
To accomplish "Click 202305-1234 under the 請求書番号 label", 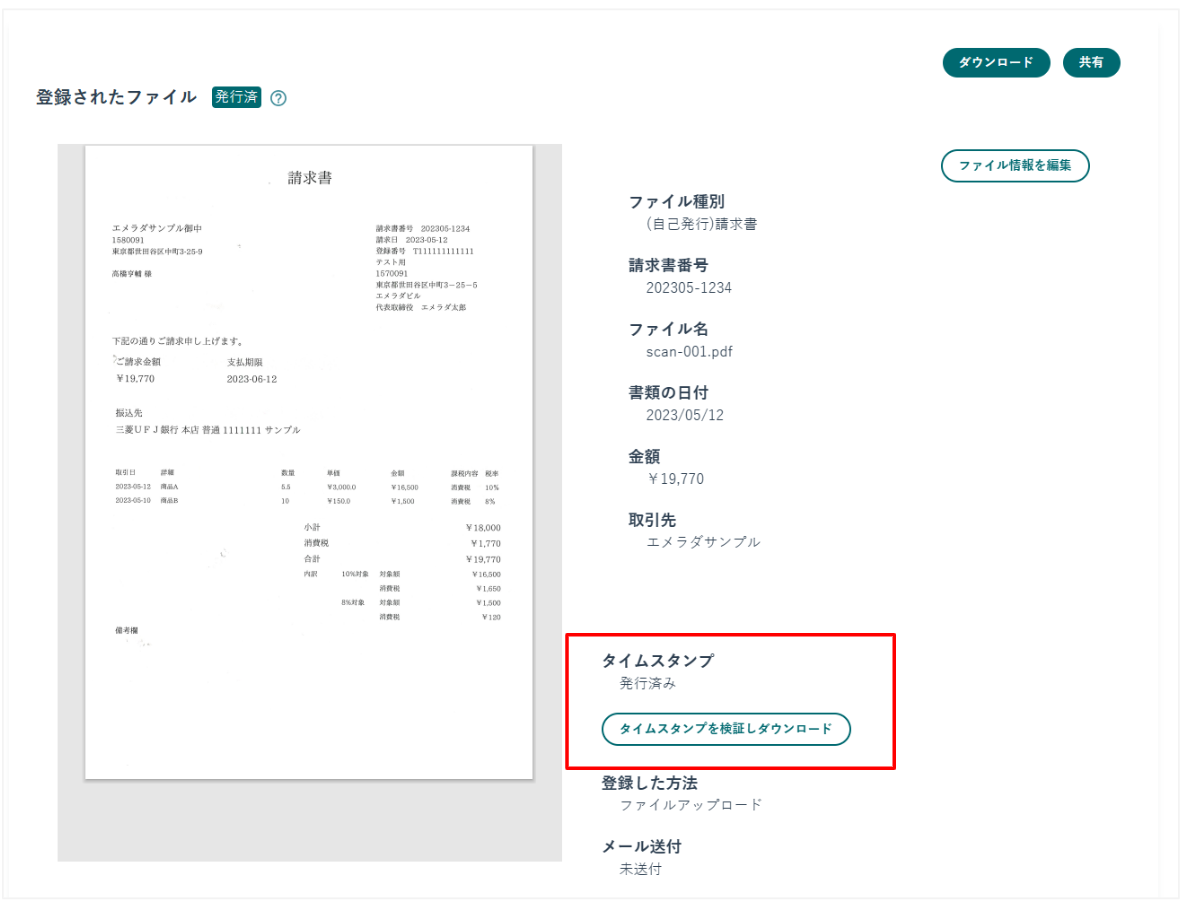I will tap(689, 288).
